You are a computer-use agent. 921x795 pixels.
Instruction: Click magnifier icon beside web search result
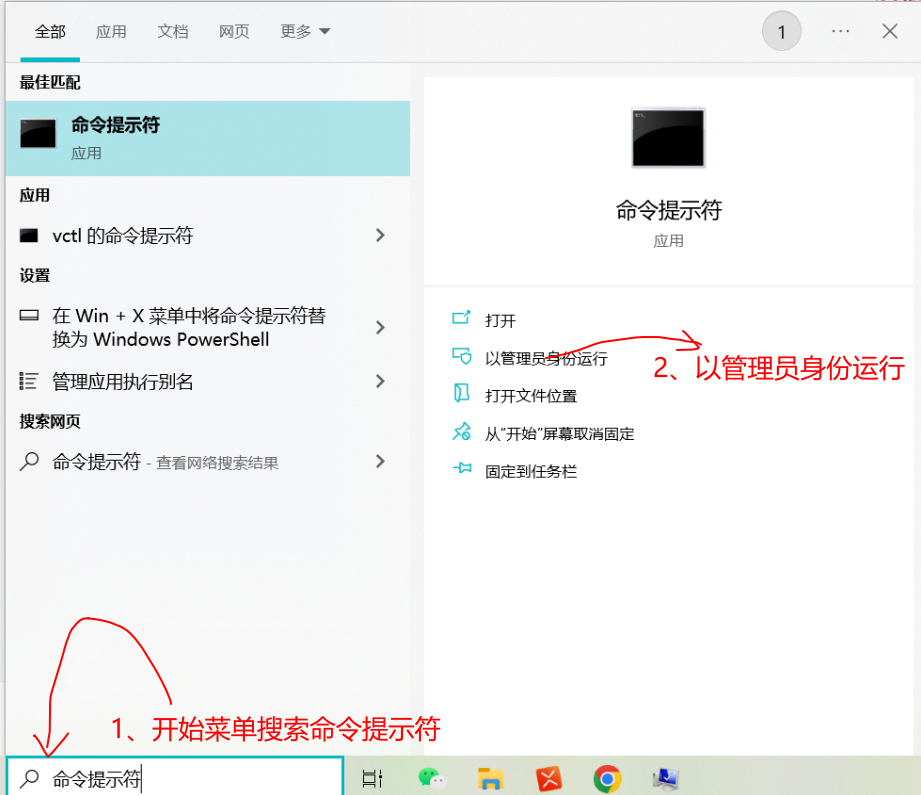[29, 462]
